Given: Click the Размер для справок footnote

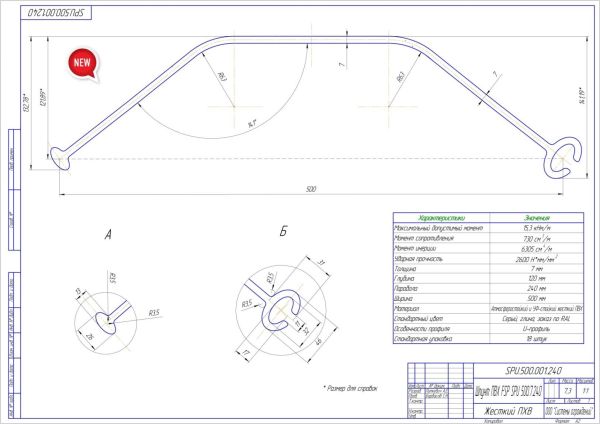Looking at the screenshot, I should (x=350, y=388).
